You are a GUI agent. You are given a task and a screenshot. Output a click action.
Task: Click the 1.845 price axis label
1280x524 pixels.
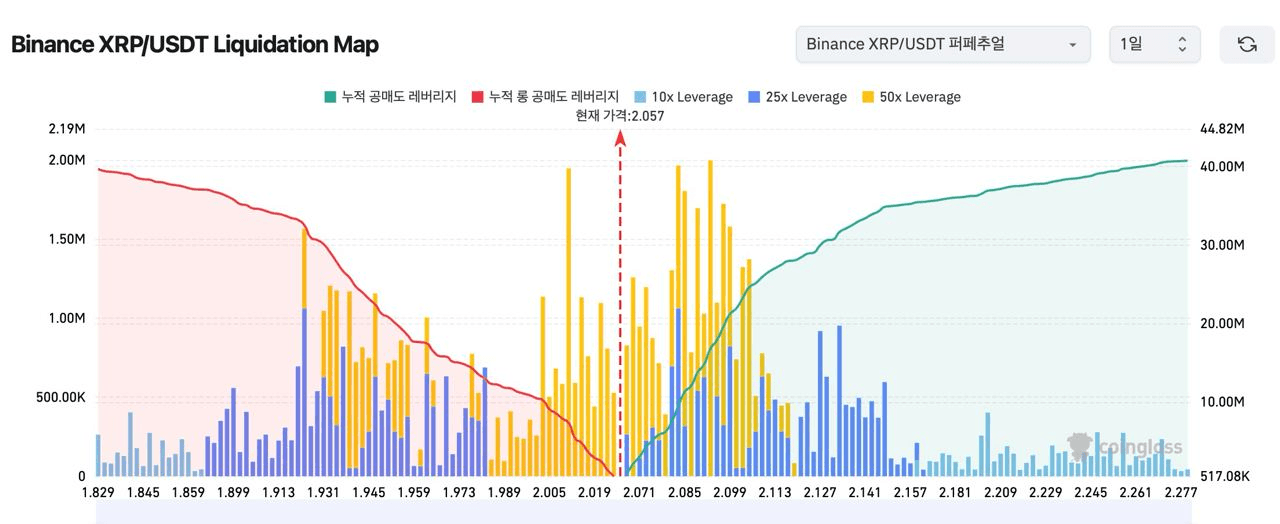pos(143,492)
